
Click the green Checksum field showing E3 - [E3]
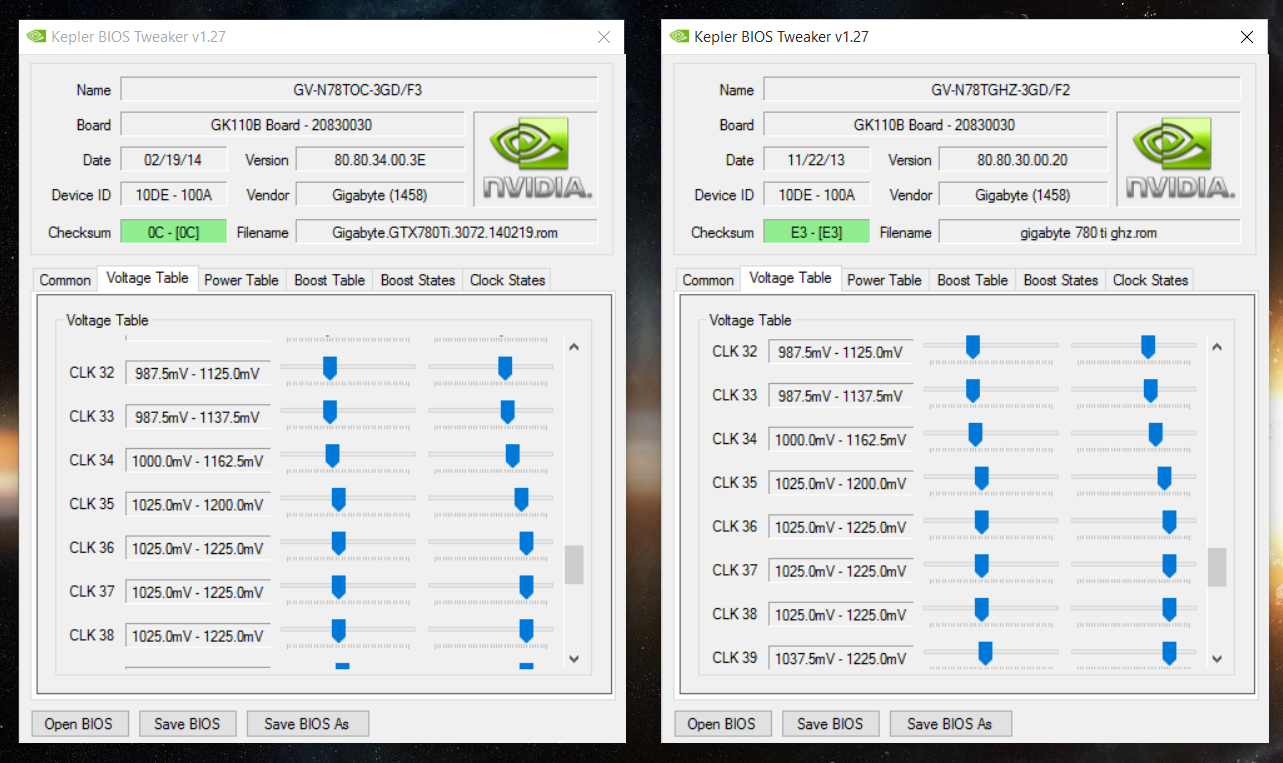click(816, 232)
